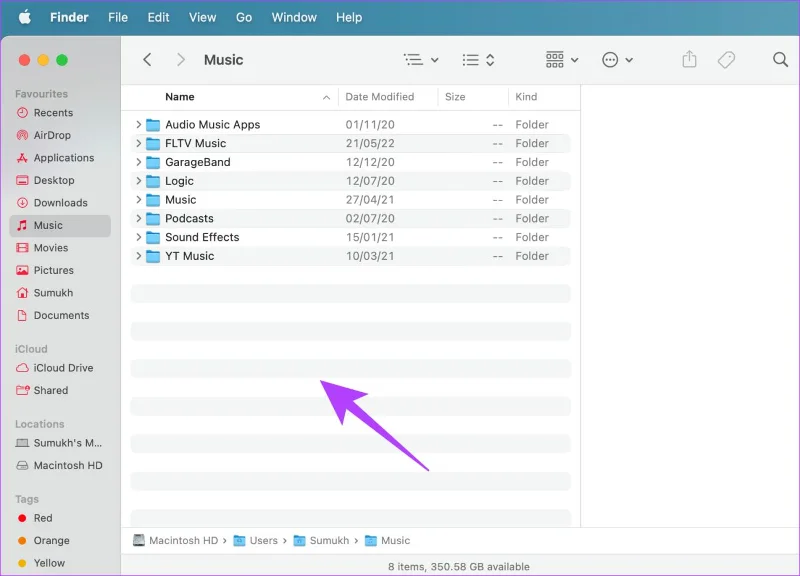Screen dimensions: 800x576
Task: Select the FLTV Music folder name
Action: tap(195, 143)
